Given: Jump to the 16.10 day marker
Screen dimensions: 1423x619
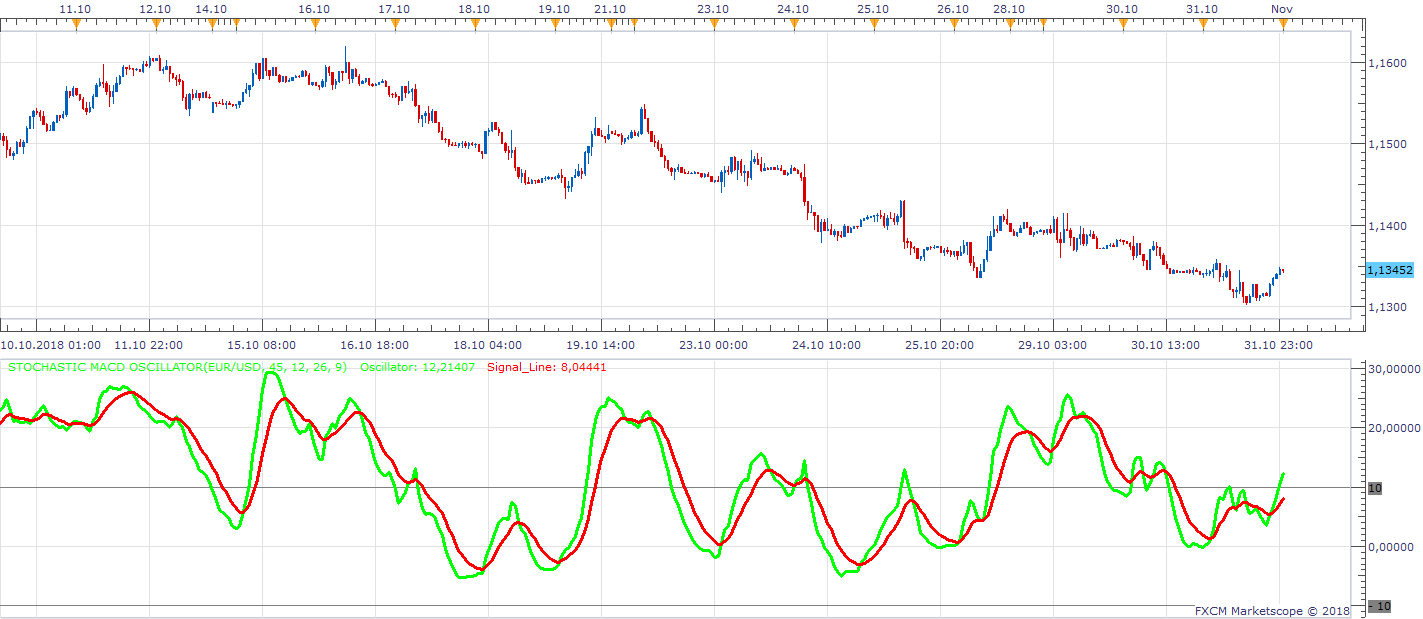Looking at the screenshot, I should [314, 24].
